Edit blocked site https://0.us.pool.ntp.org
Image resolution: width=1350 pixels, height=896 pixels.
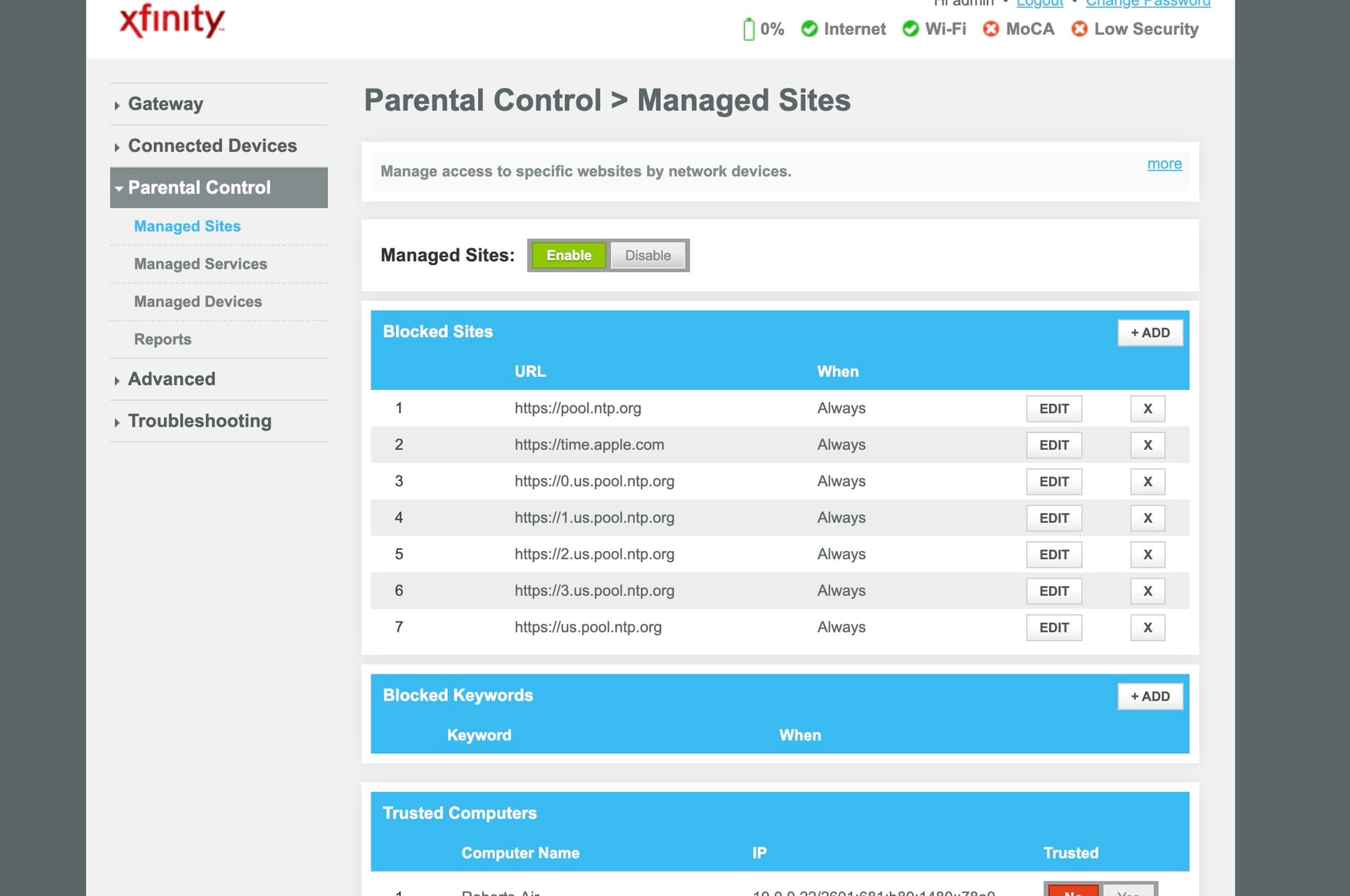coord(1054,481)
